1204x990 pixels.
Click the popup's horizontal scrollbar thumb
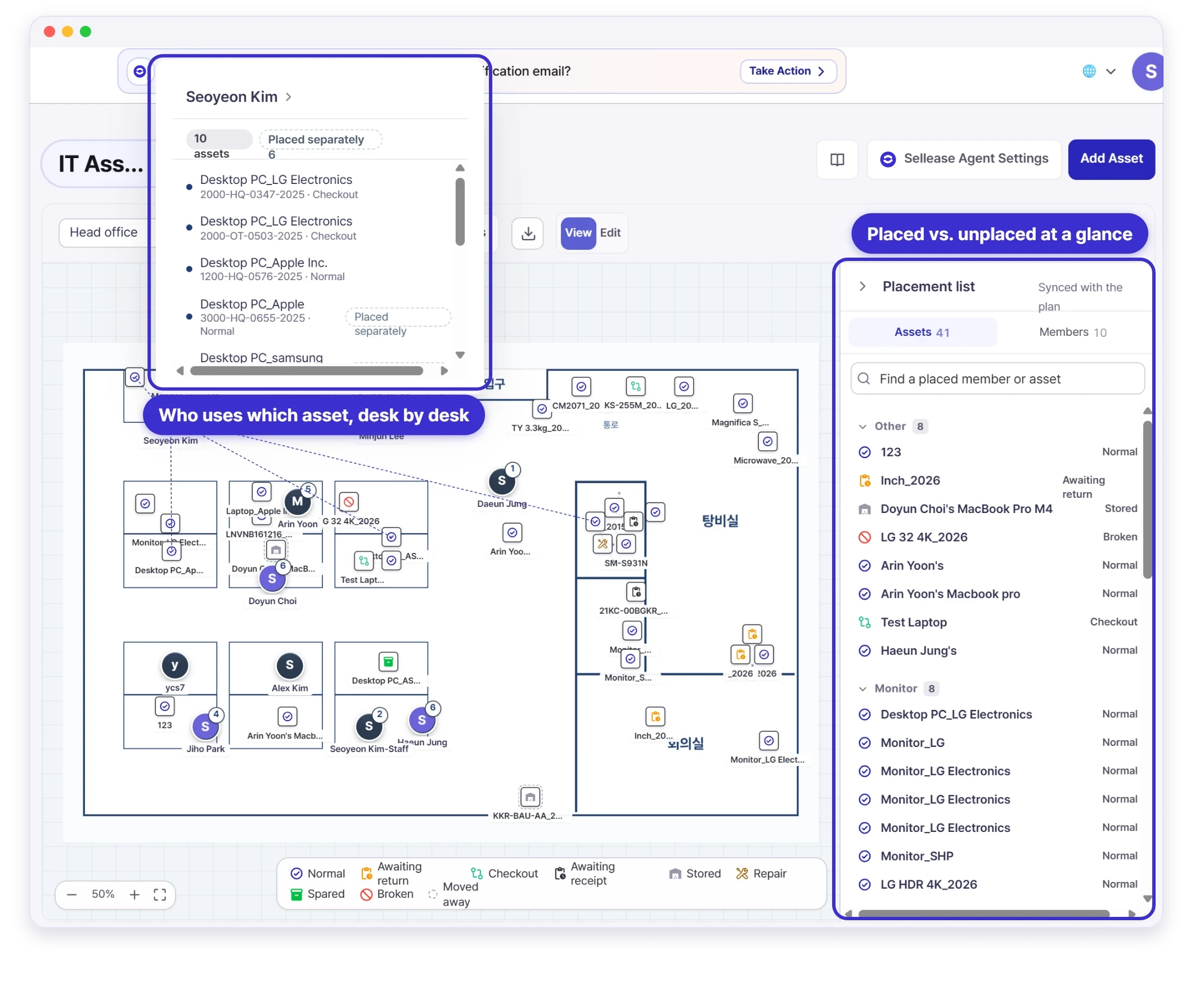point(306,371)
